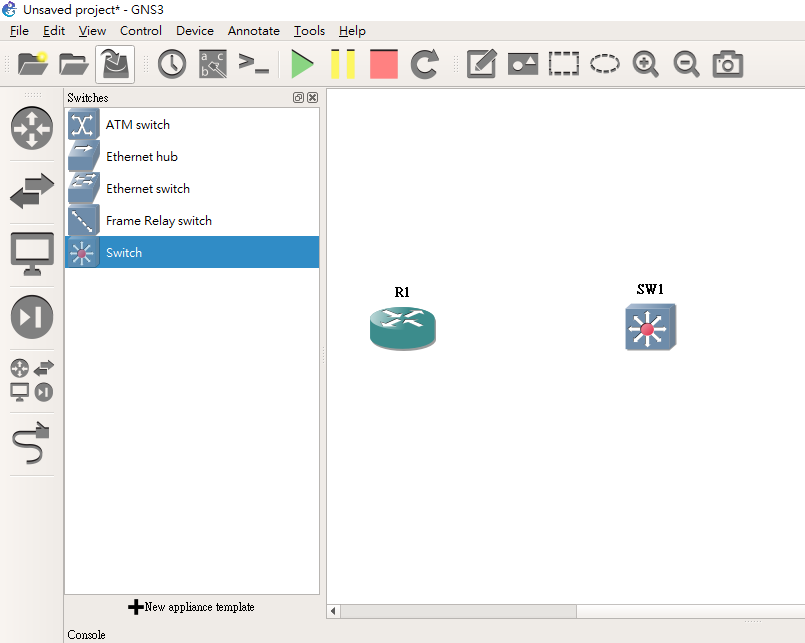Start all devices with green play
The width and height of the screenshot is (805, 643).
pyautogui.click(x=302, y=64)
